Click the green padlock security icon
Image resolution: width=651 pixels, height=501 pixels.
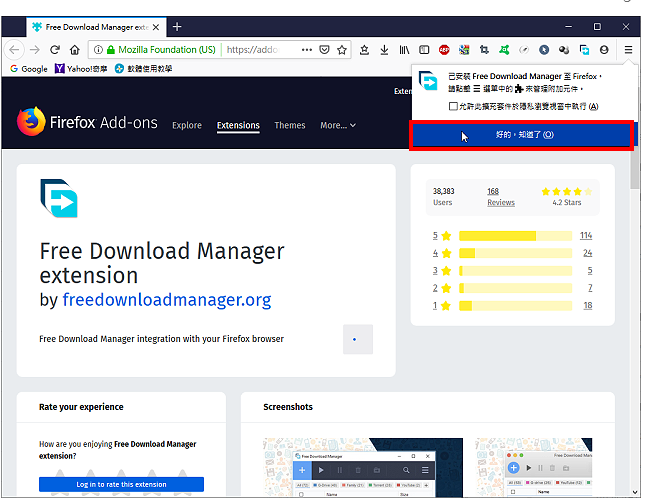pos(110,50)
